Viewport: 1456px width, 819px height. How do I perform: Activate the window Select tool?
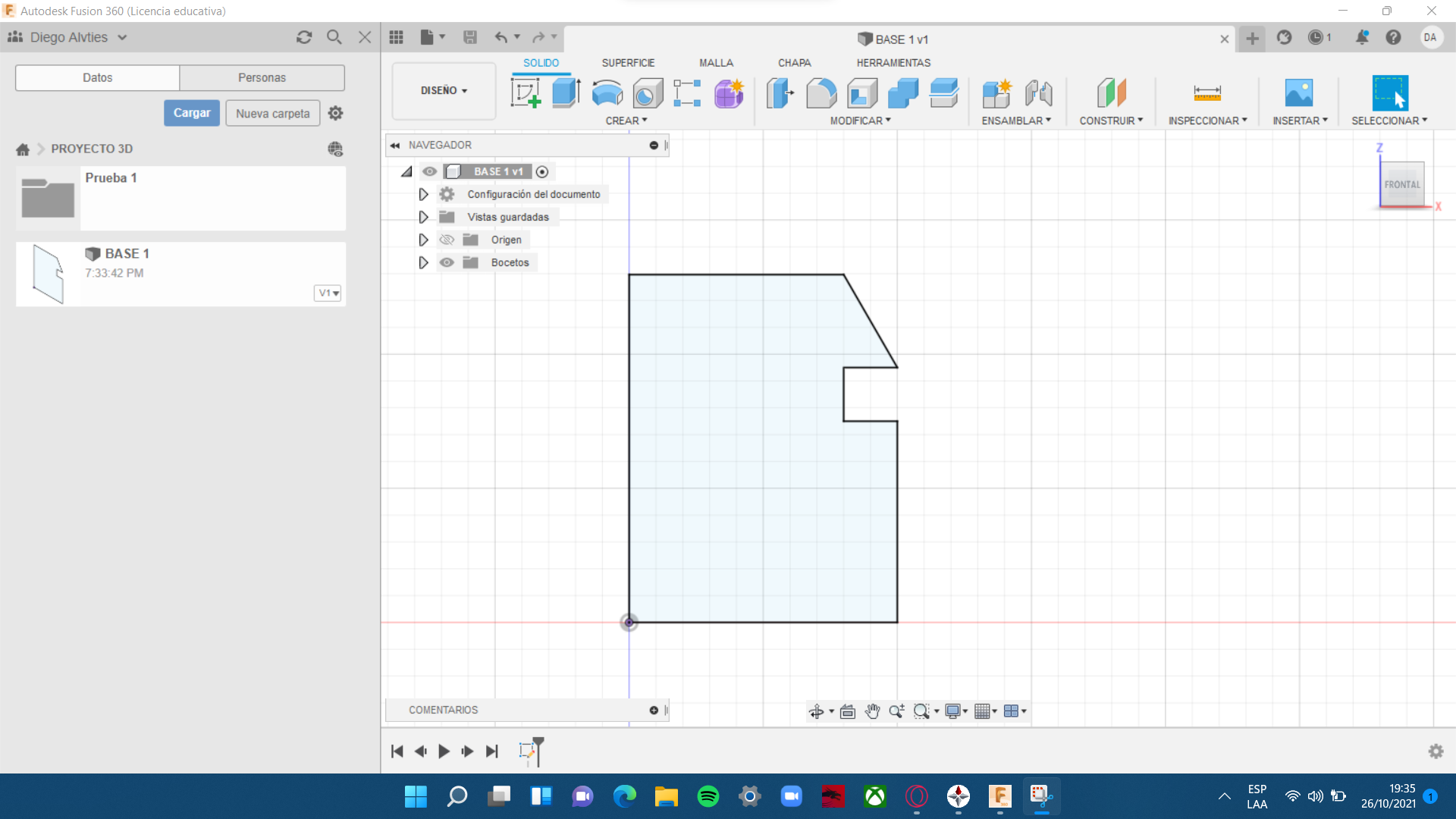tap(1390, 93)
